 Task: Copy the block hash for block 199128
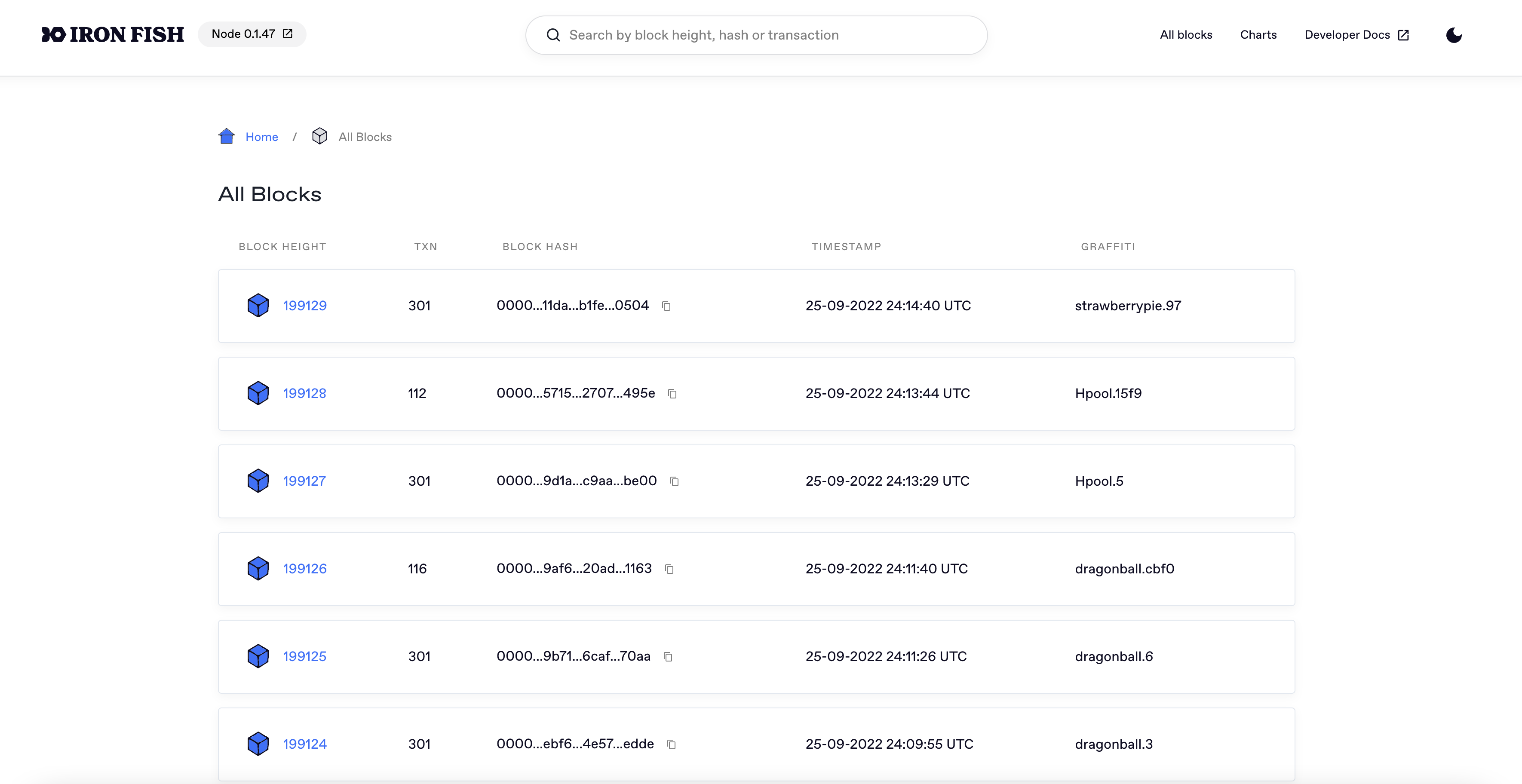tap(672, 393)
